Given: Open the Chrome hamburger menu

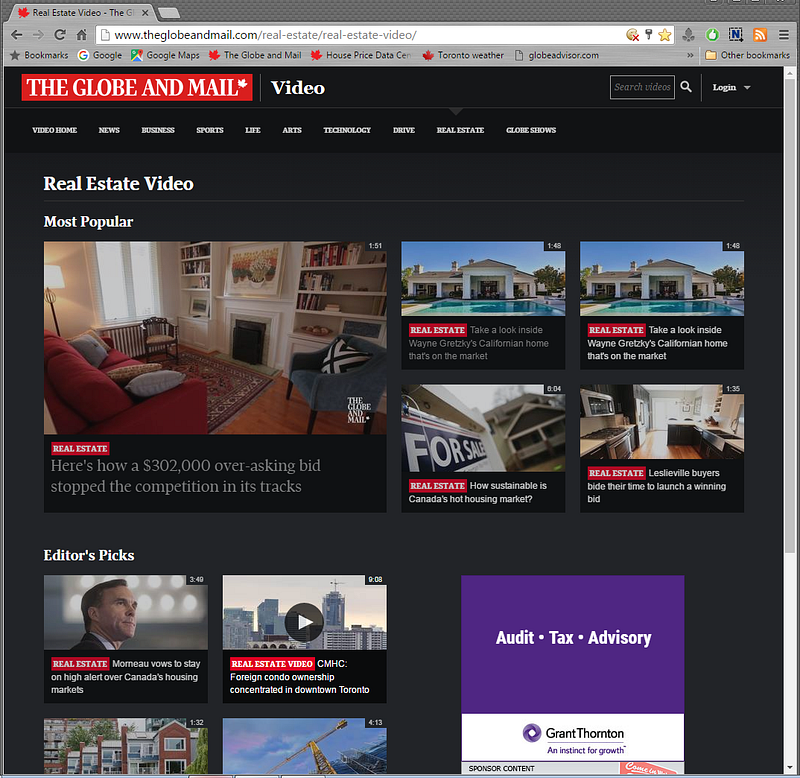Looking at the screenshot, I should pyautogui.click(x=784, y=35).
